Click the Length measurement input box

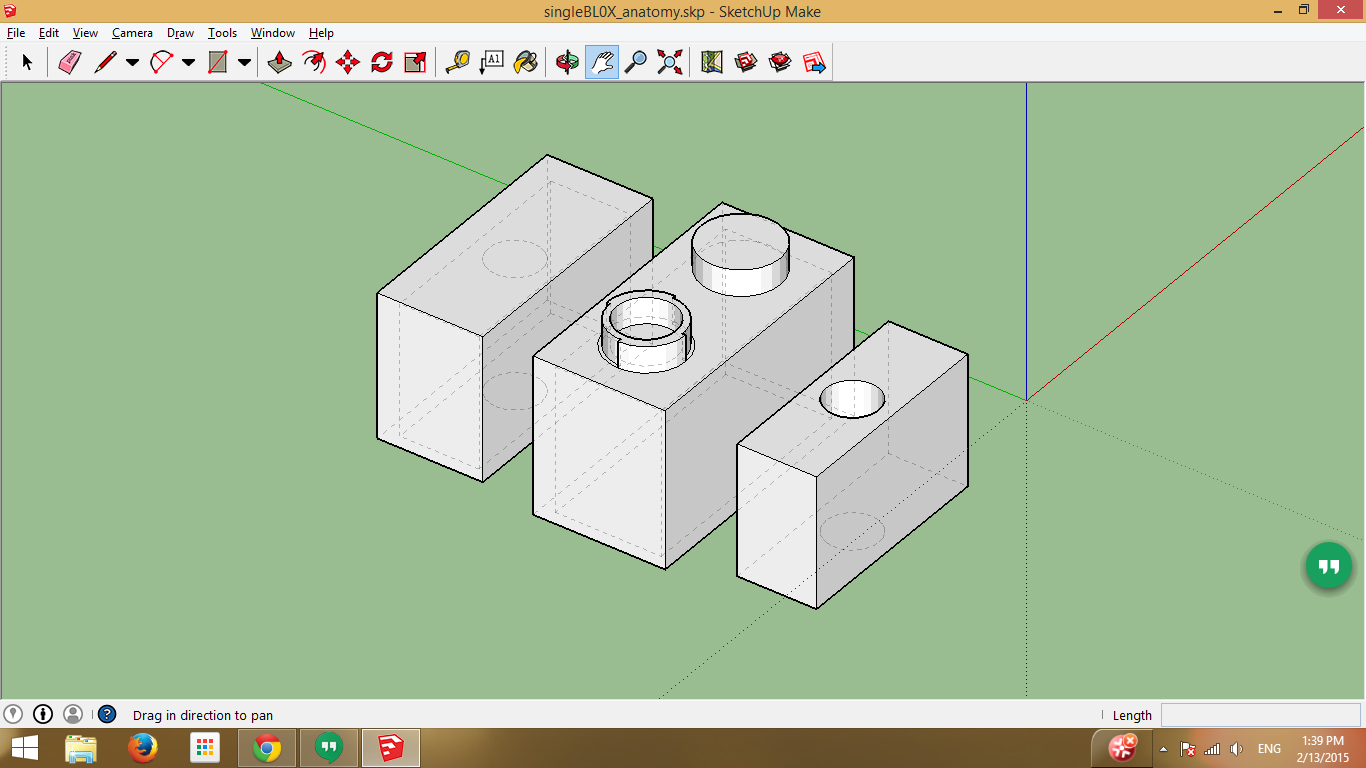coord(1260,715)
